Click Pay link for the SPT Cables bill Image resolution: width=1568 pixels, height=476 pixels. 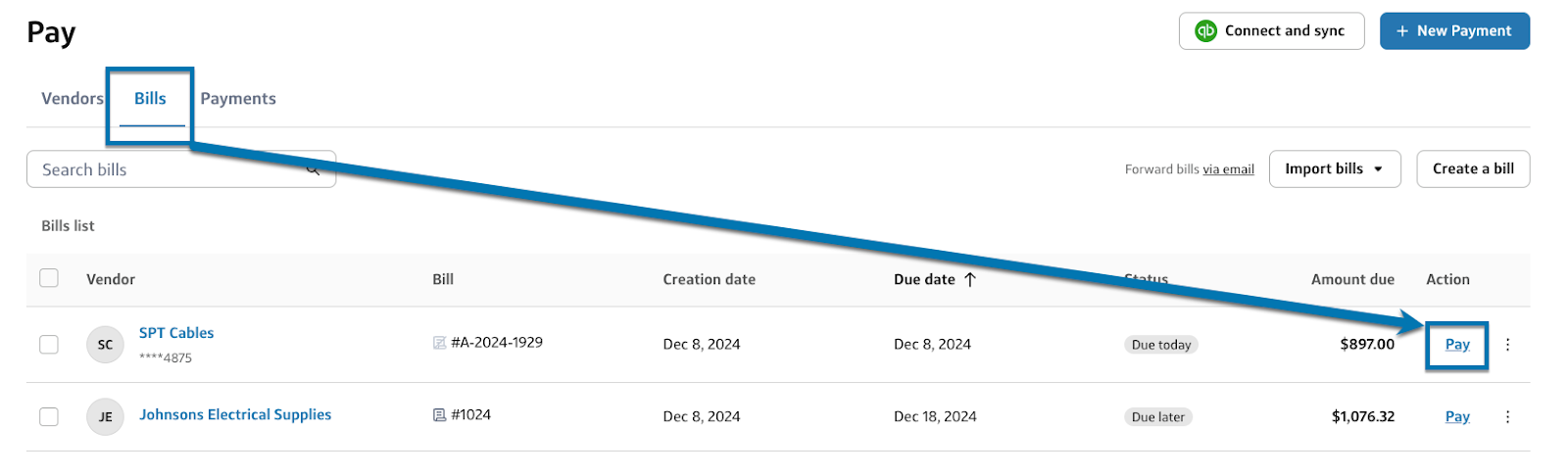coord(1457,345)
